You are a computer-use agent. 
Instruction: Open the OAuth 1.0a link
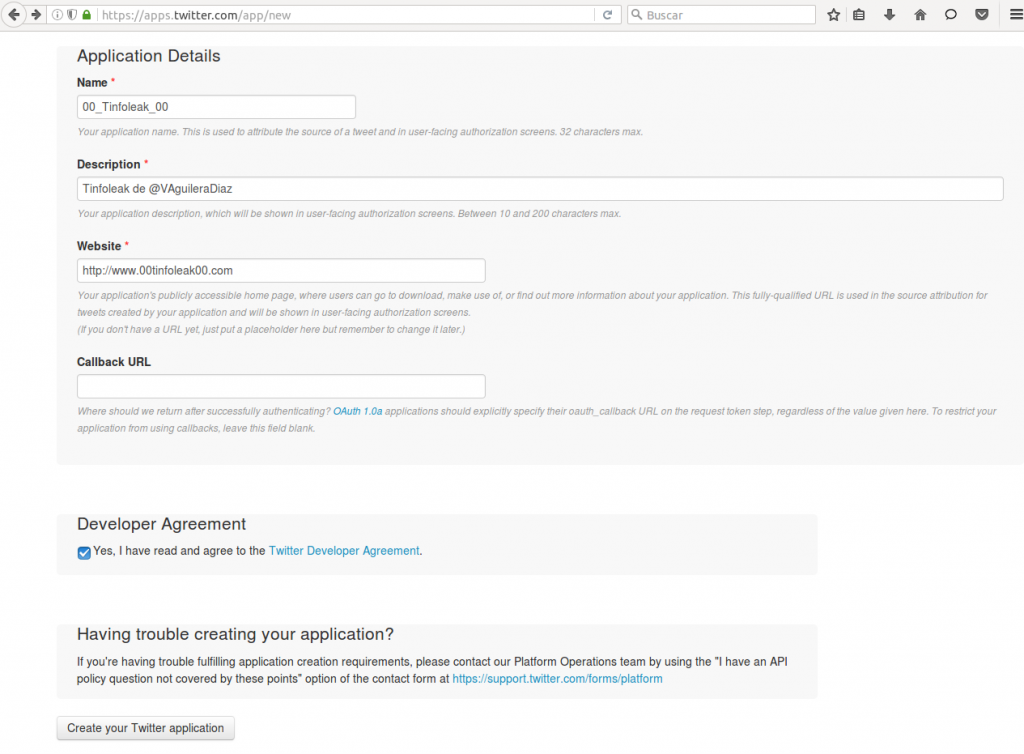coord(358,411)
